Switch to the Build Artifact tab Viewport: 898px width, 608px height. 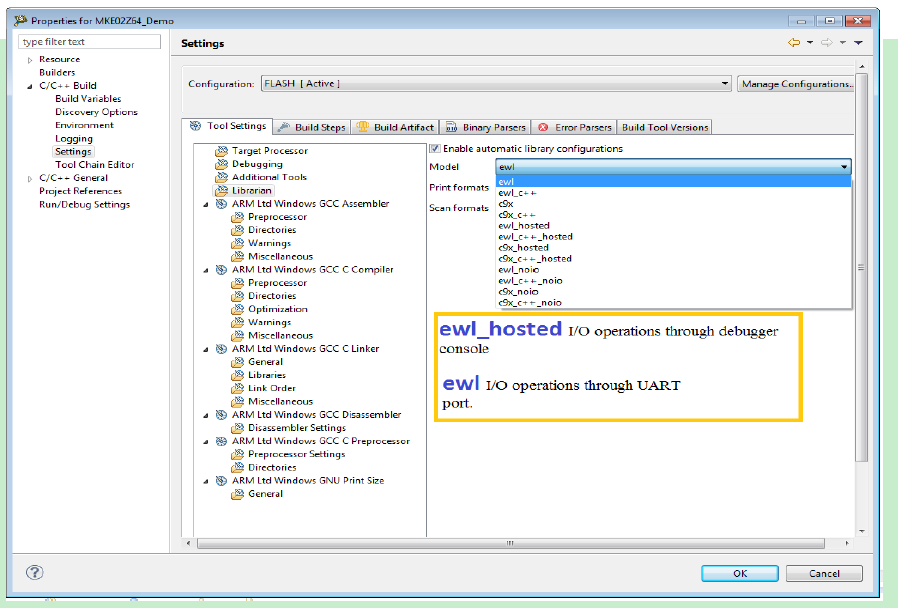tap(396, 127)
